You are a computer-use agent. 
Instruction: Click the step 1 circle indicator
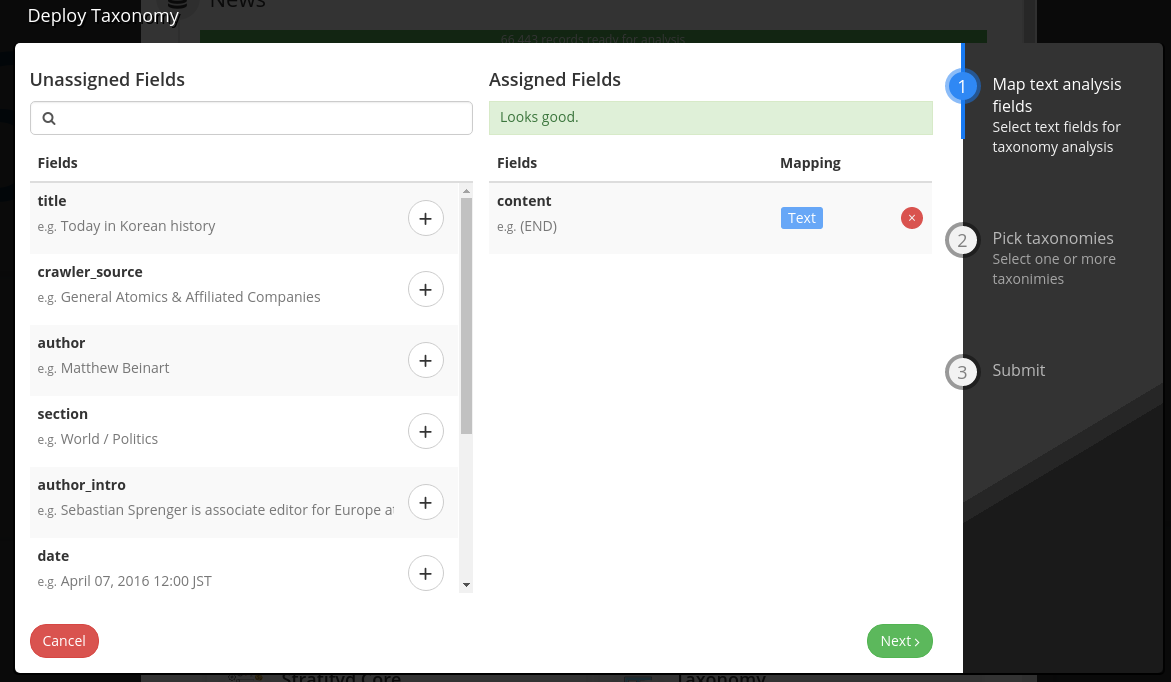pyautogui.click(x=962, y=87)
